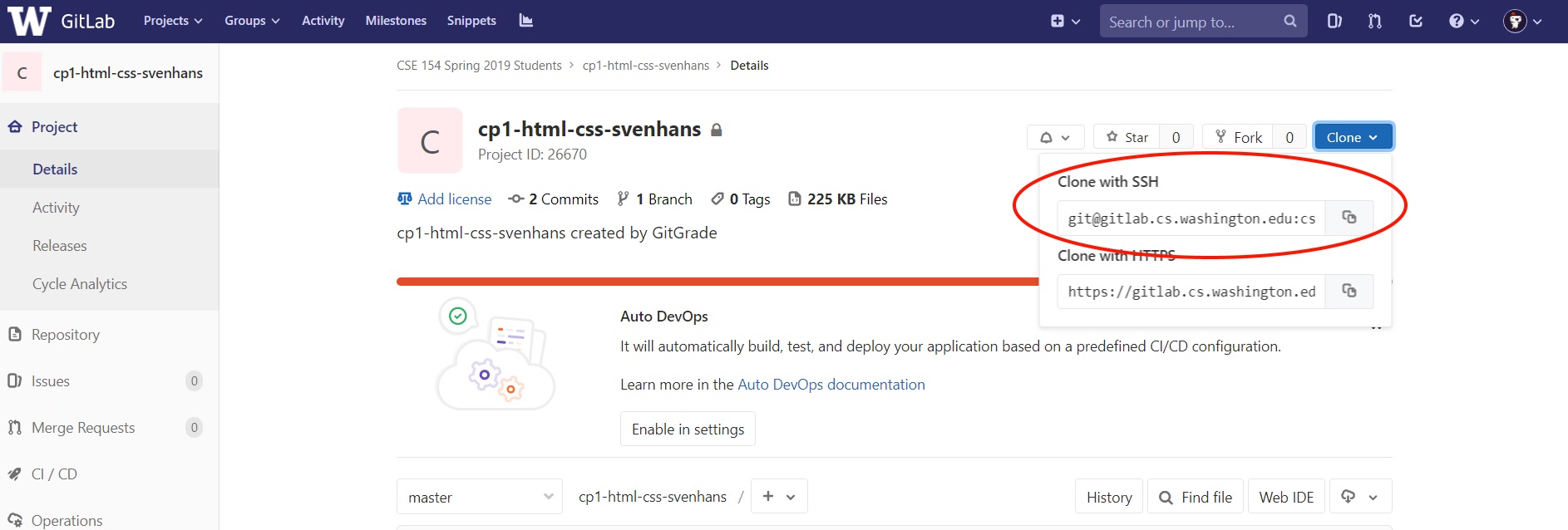
Task: Go to Activity in the top navigation
Action: click(x=323, y=21)
